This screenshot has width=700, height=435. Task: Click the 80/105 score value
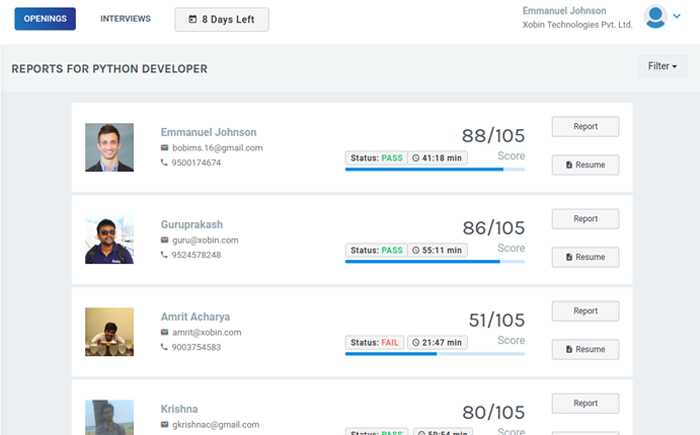(493, 413)
